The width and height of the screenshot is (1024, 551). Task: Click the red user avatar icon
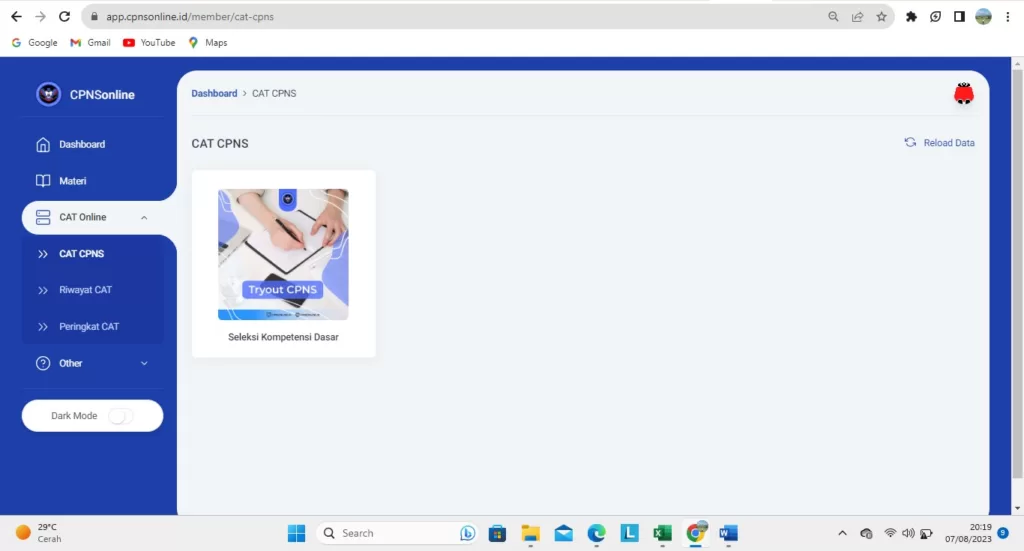tap(963, 94)
